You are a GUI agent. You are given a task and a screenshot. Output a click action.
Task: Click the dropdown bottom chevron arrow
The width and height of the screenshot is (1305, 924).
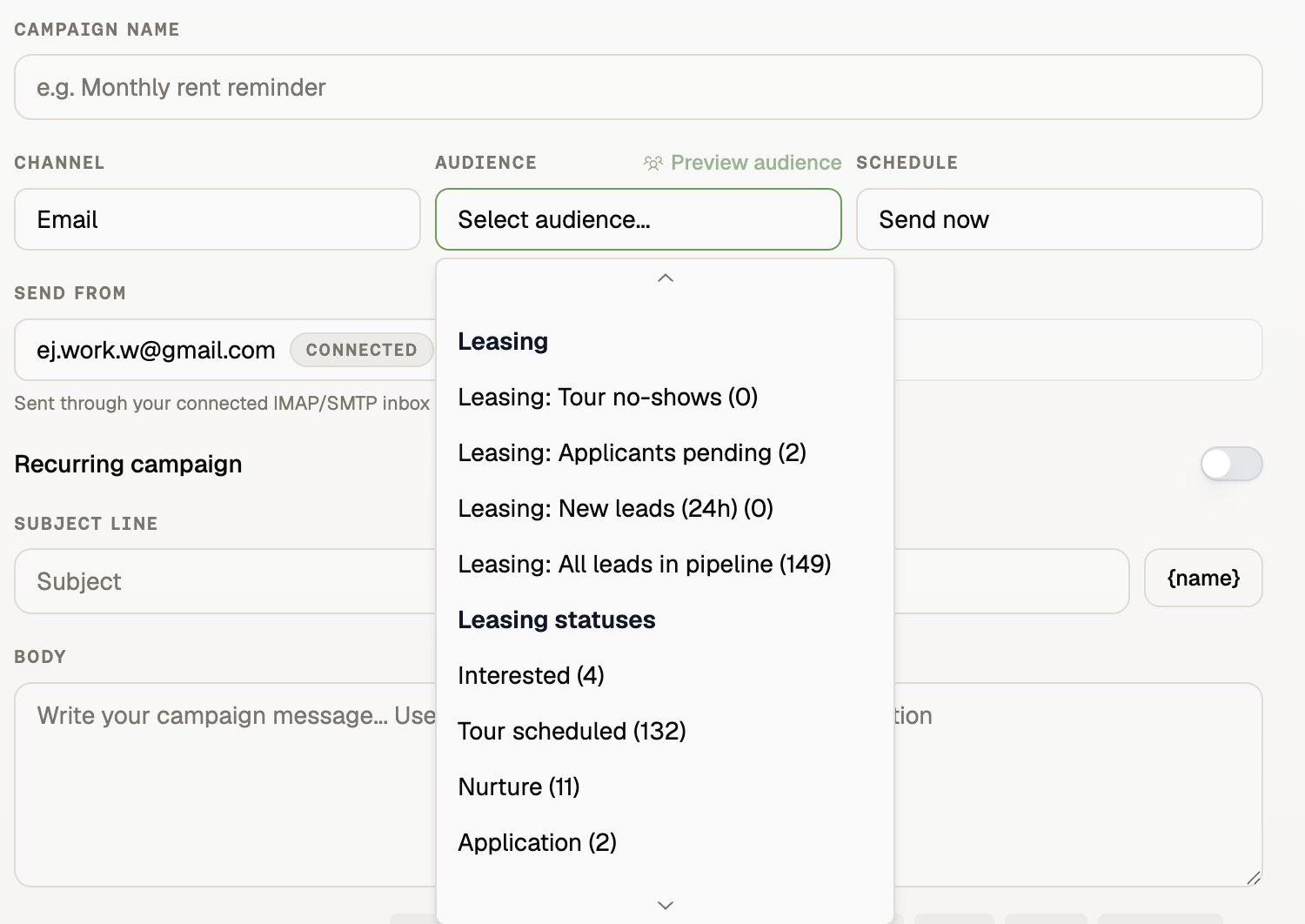point(666,905)
